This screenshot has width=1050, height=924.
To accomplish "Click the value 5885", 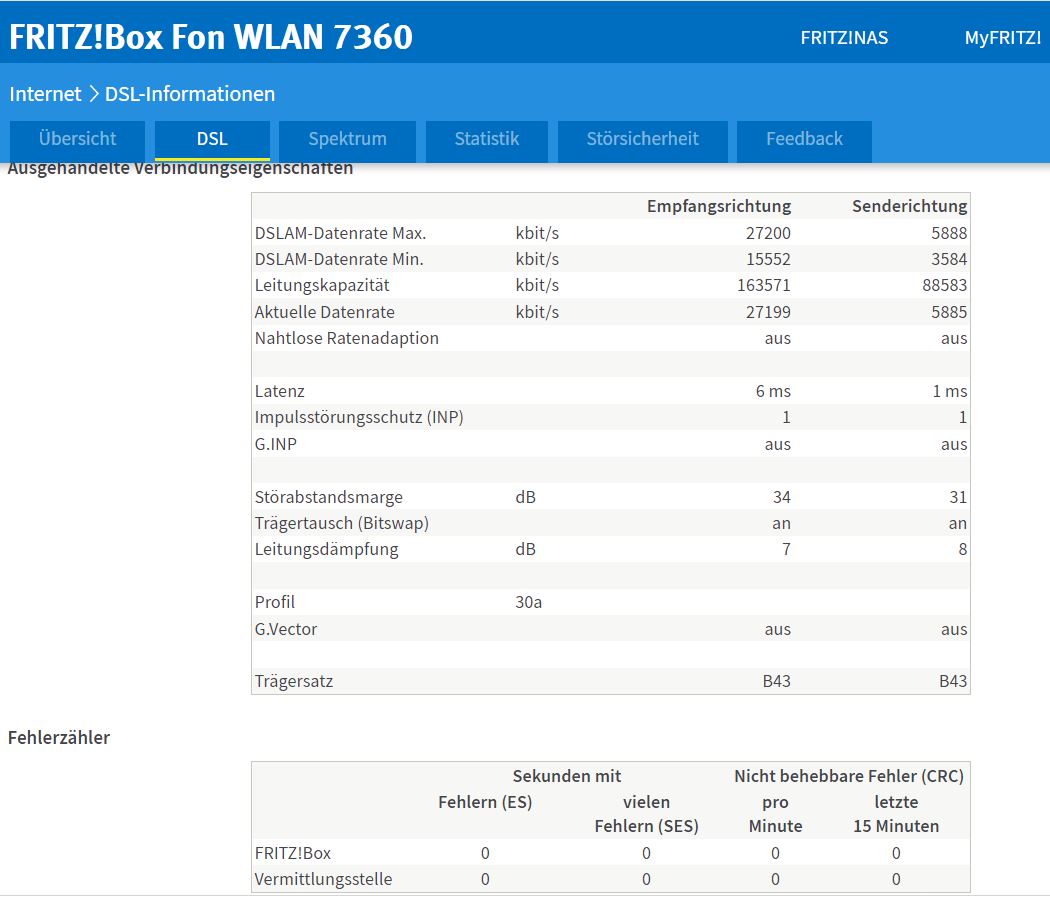I will [x=949, y=312].
